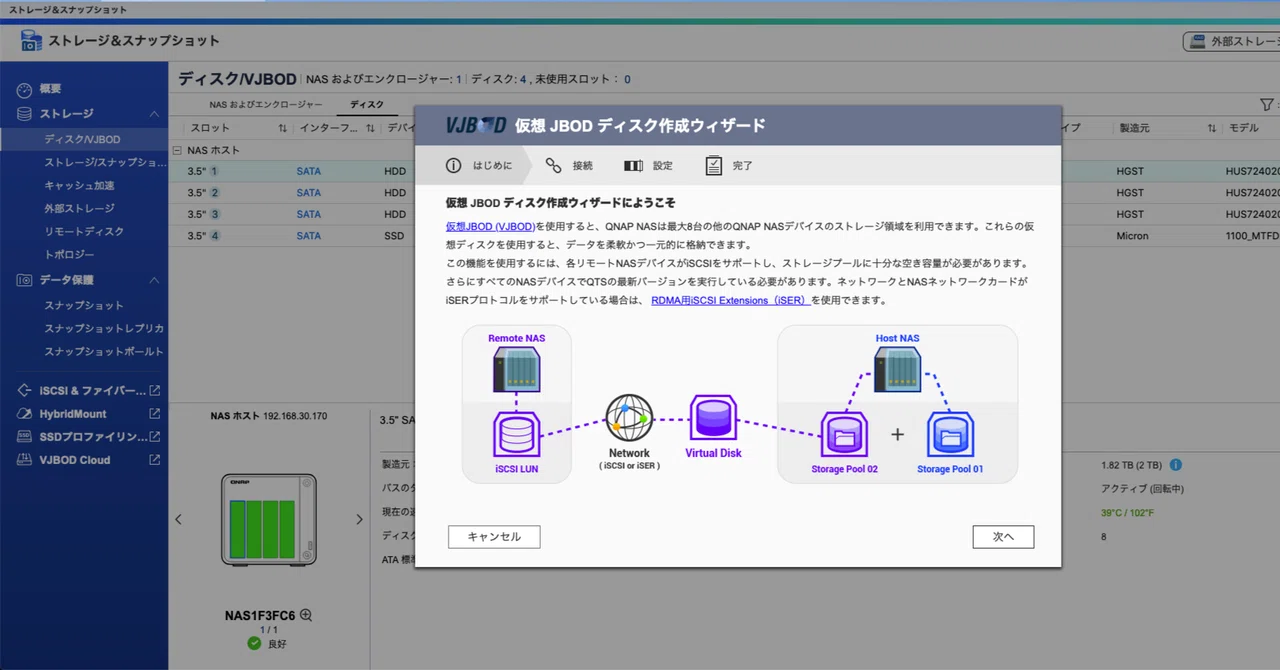1280x670 pixels.
Task: Click the SSDプロファイリン sidebar icon
Action: pos(25,436)
